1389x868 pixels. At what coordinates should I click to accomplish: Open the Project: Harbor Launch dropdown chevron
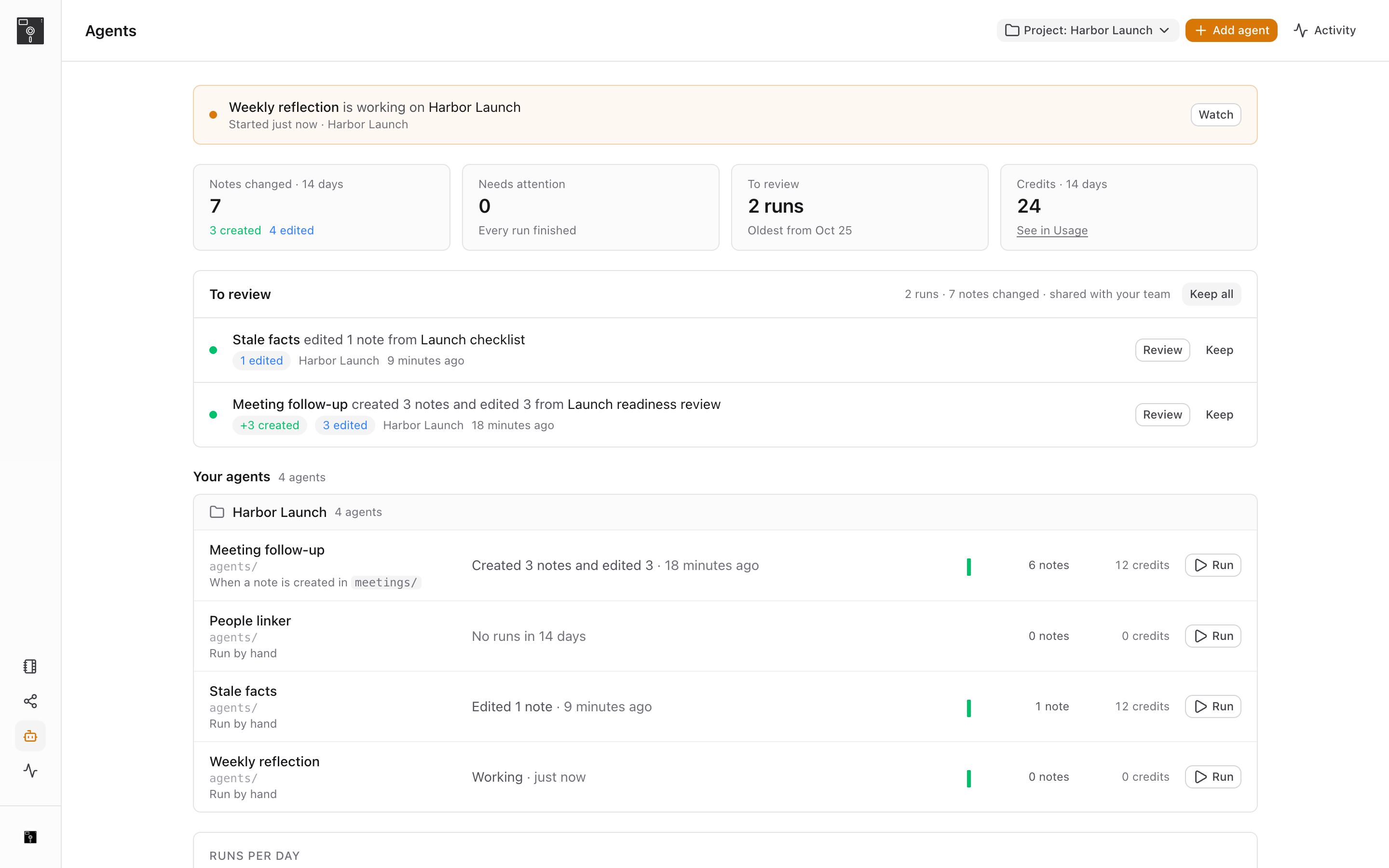click(x=1164, y=30)
